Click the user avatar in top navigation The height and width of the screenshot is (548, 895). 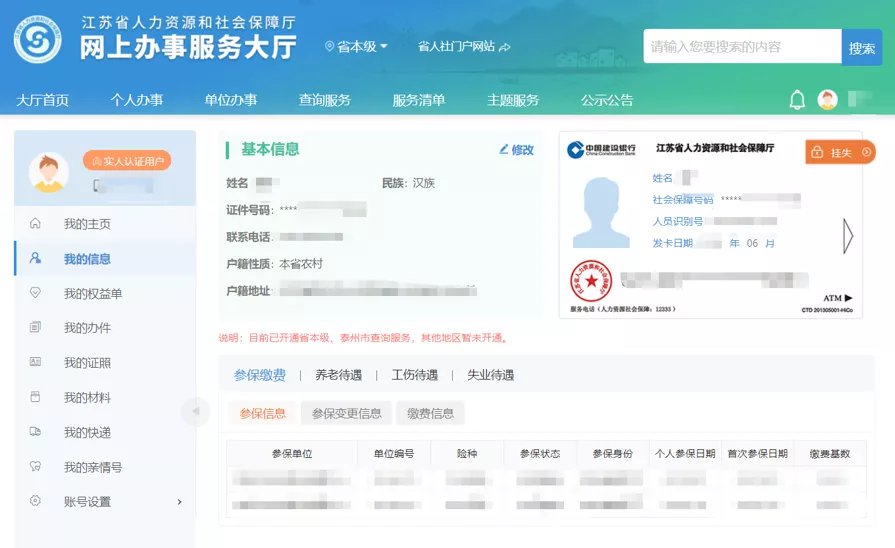(x=827, y=99)
